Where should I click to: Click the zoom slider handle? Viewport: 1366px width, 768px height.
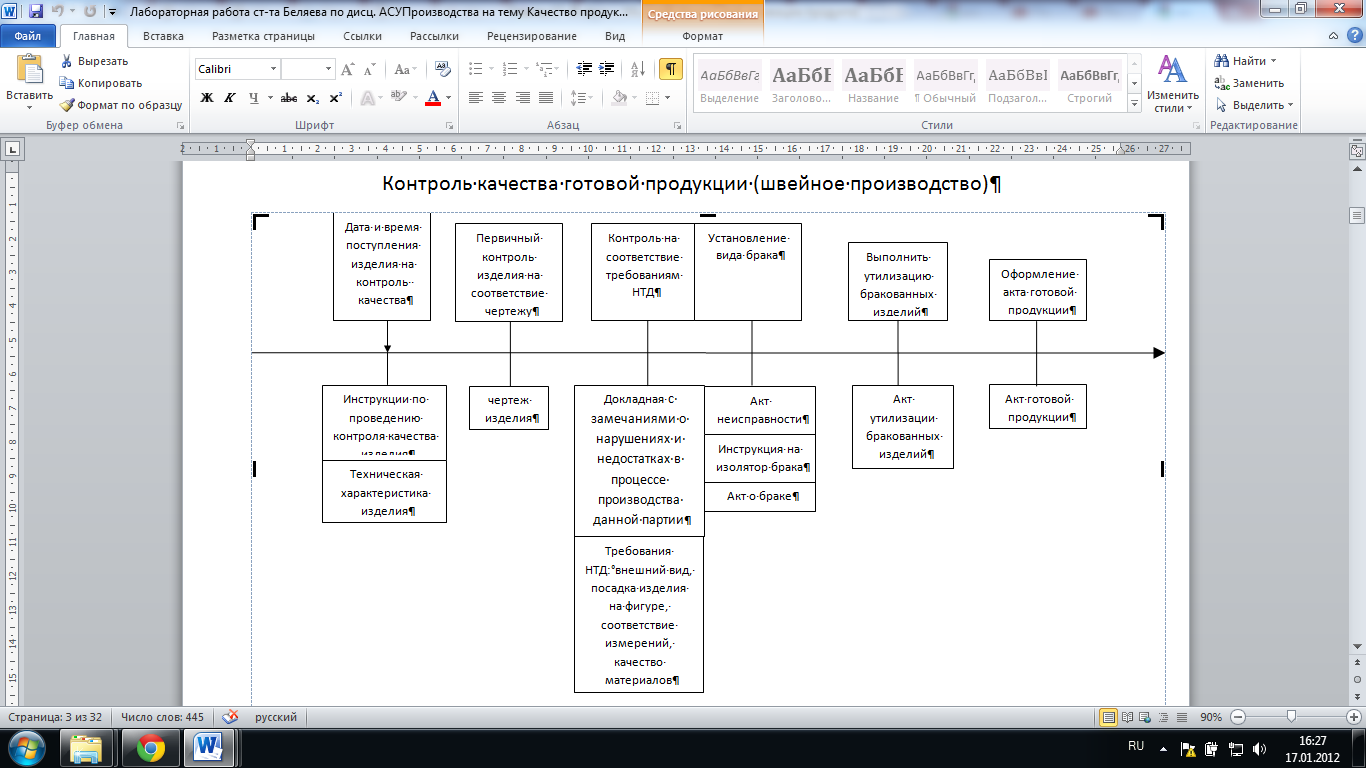tap(1292, 717)
